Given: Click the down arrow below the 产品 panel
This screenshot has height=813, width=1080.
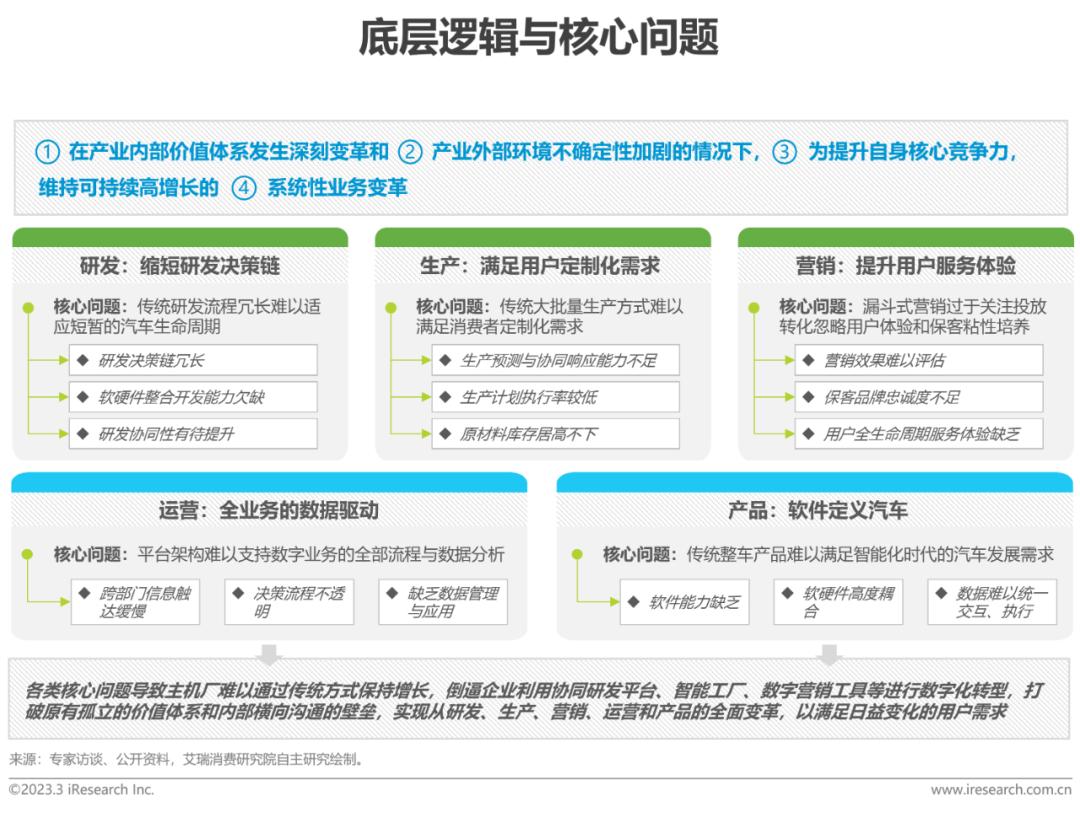Looking at the screenshot, I should [828, 654].
